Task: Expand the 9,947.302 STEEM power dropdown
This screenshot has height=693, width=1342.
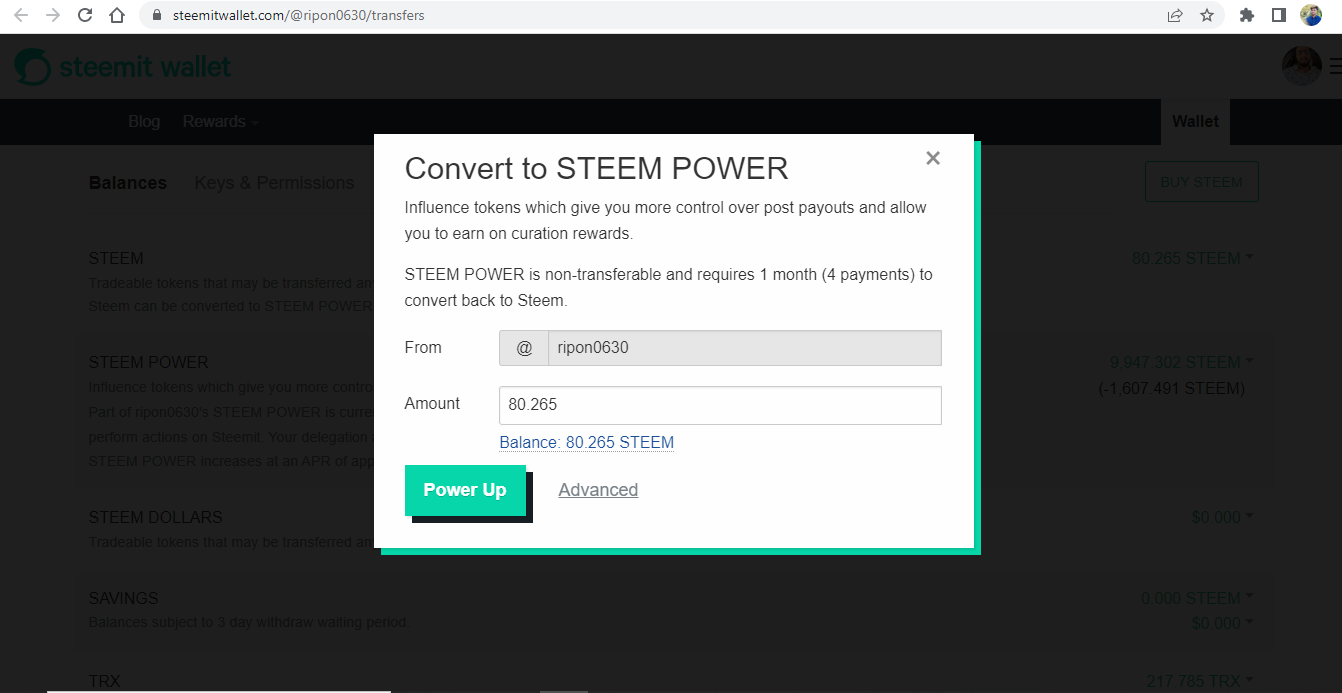Action: (x=1181, y=362)
